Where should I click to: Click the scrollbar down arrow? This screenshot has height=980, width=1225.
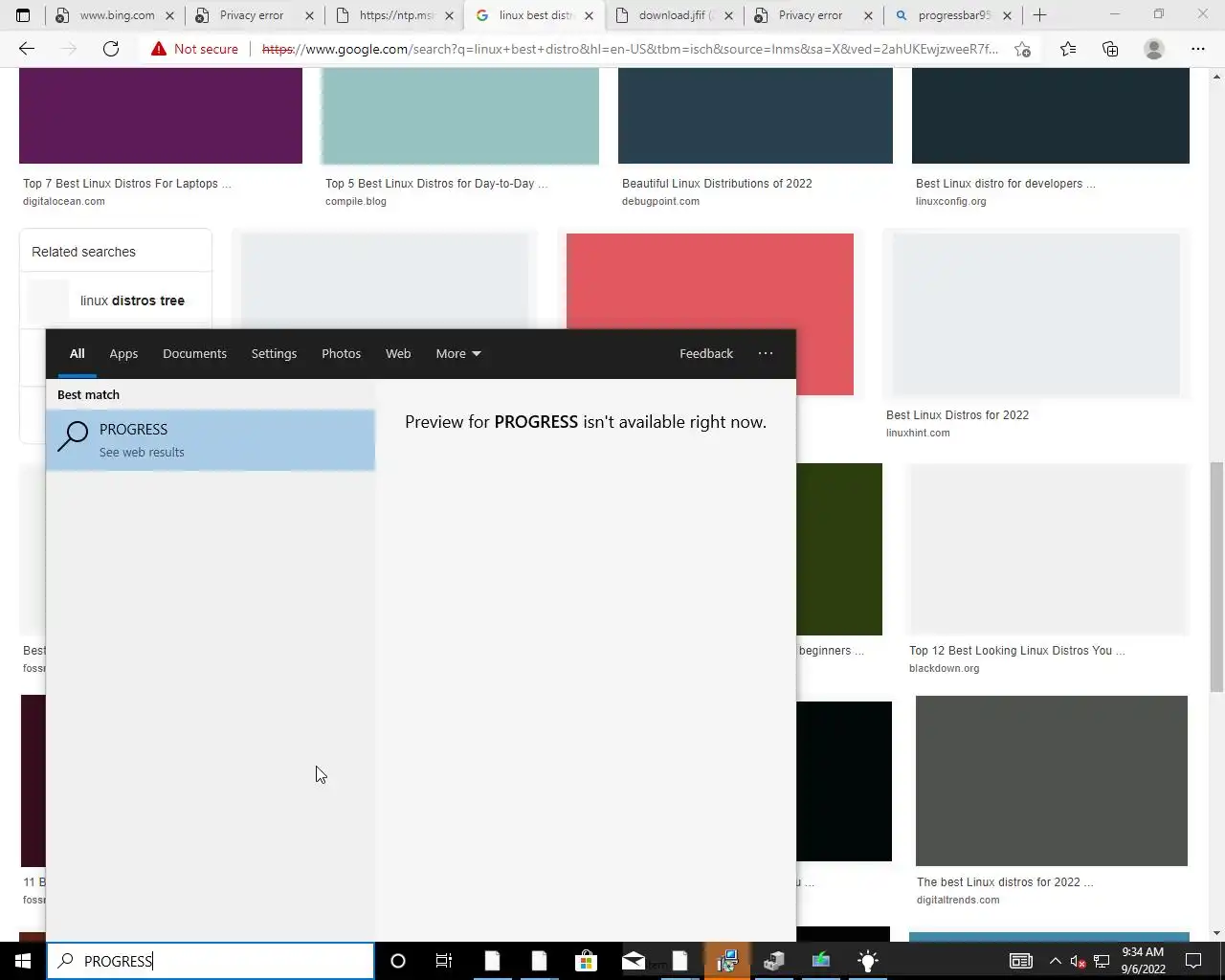(x=1216, y=933)
